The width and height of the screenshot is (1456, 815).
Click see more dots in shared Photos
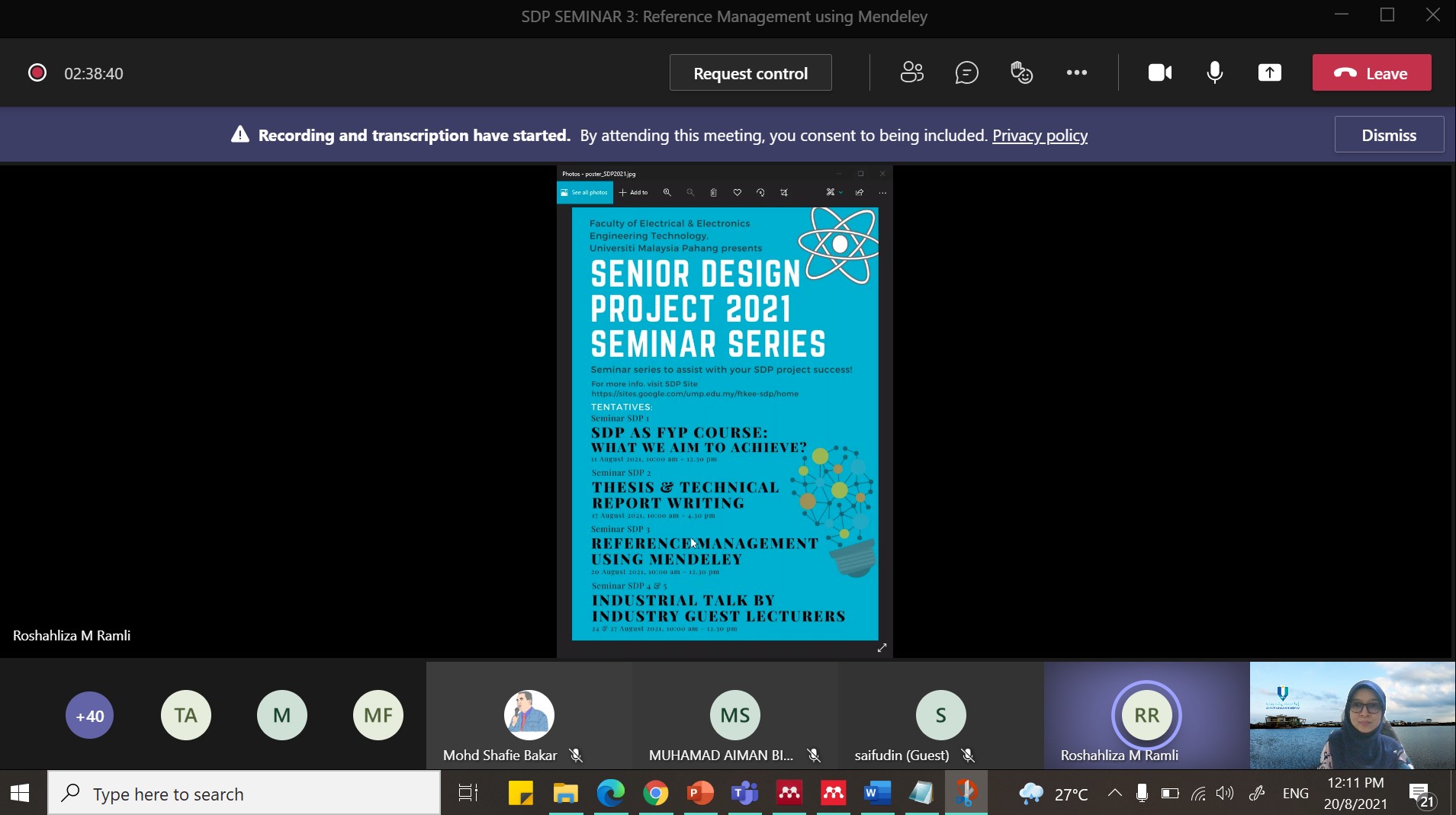882,192
